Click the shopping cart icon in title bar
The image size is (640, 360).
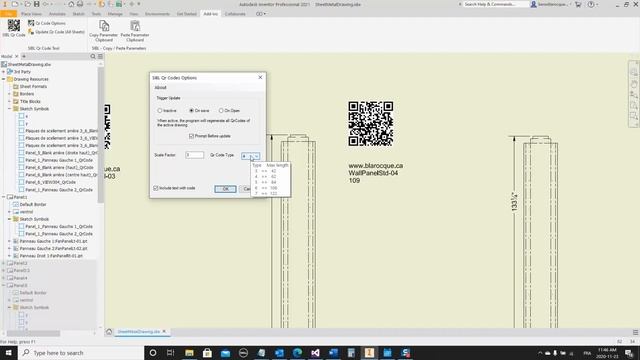578,4
